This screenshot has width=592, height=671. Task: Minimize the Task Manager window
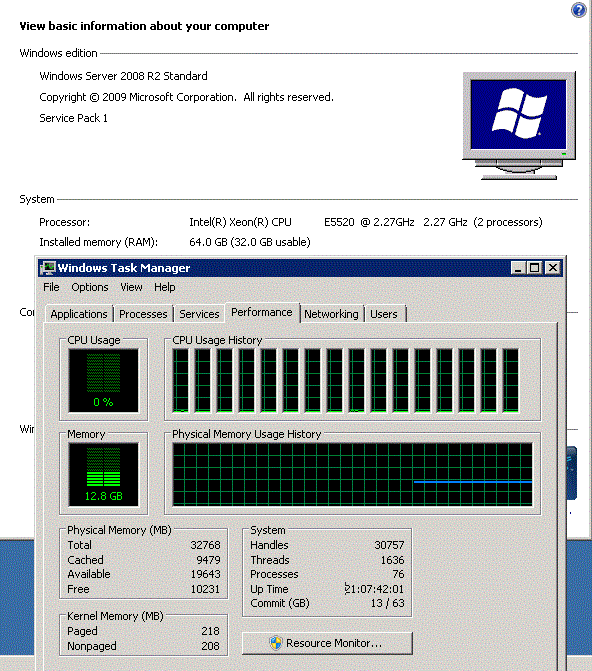(x=518, y=268)
